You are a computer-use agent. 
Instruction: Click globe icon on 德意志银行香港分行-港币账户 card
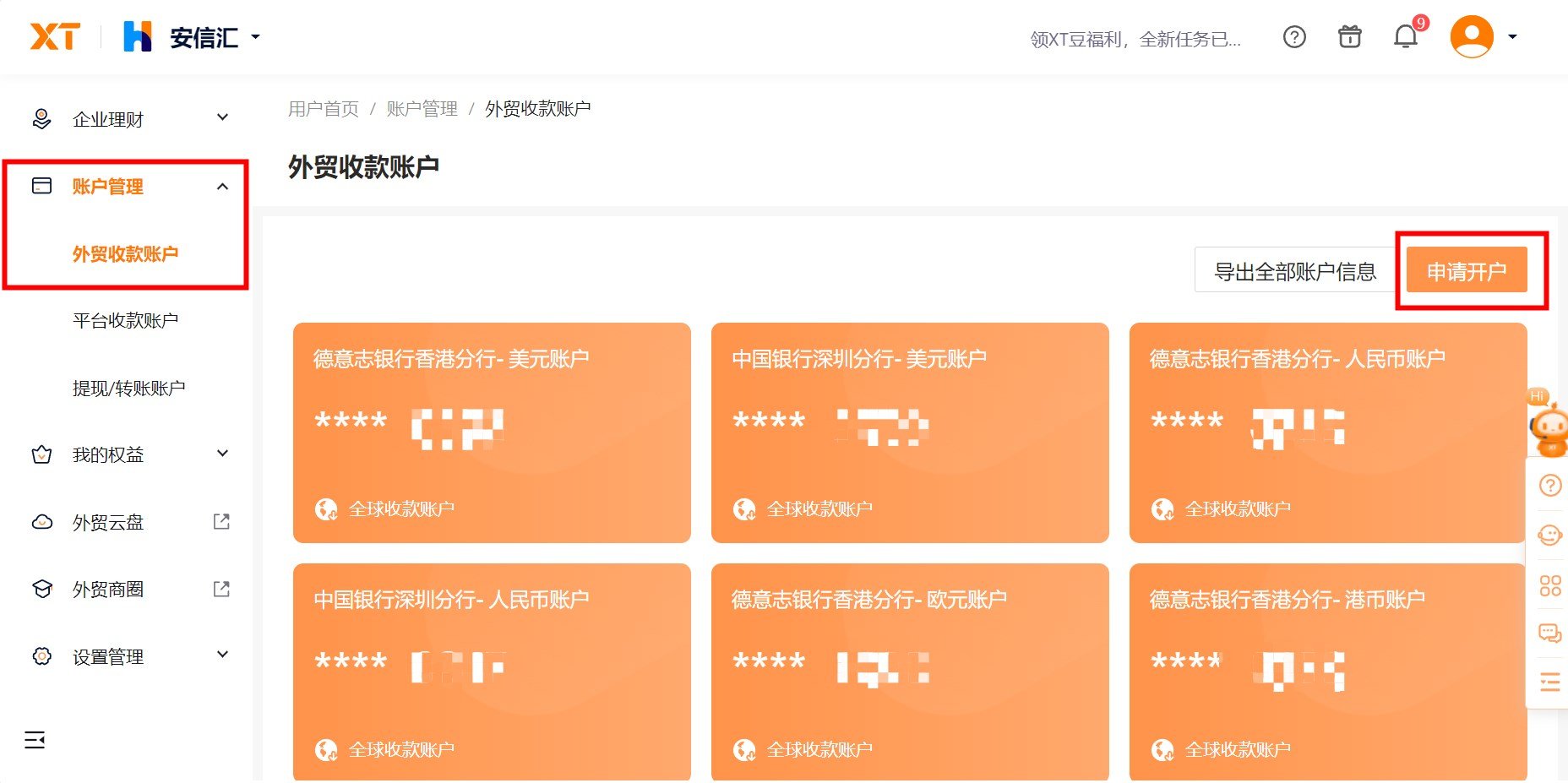[x=1162, y=750]
